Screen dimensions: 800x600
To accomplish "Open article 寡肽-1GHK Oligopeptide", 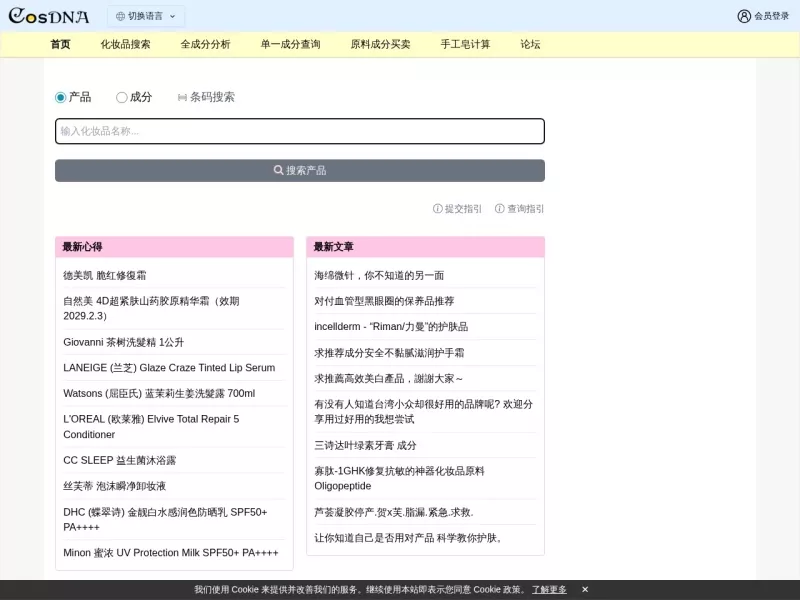I will [399, 478].
